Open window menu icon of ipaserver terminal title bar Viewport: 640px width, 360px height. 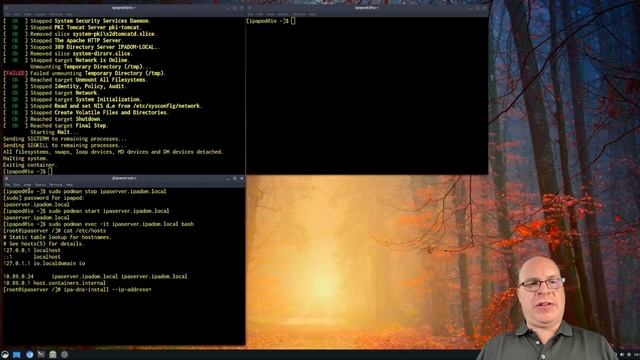click(6, 178)
